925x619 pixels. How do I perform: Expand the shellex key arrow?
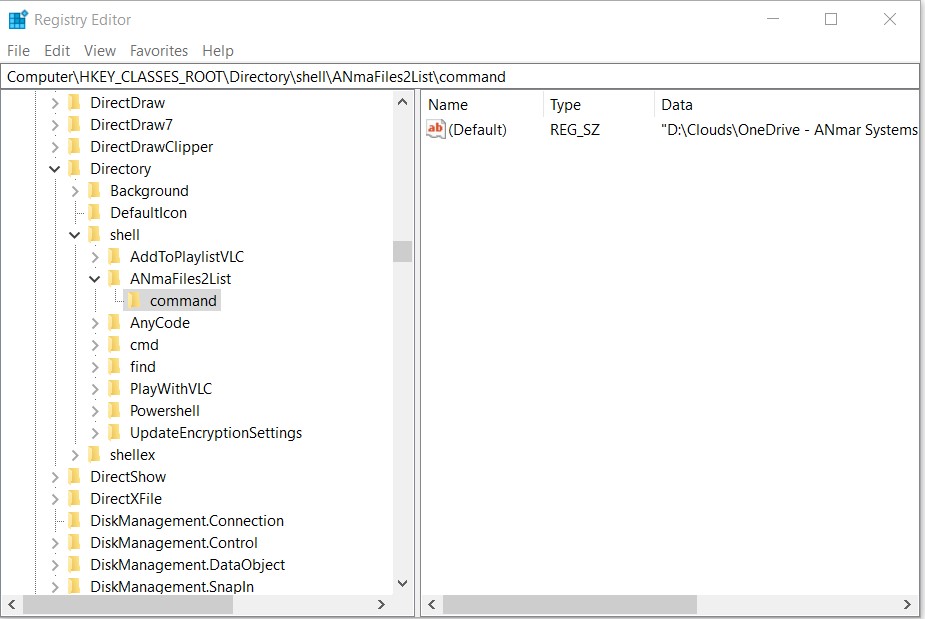(75, 455)
